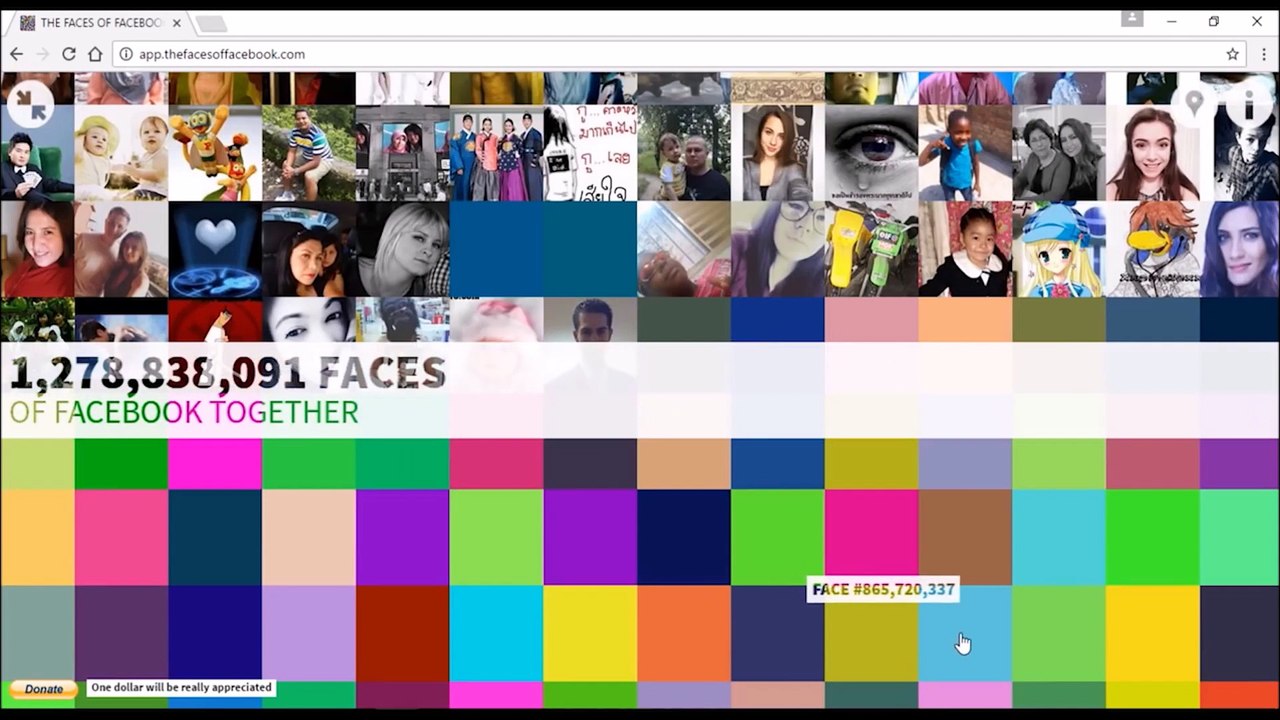Open the woman with glasses purple-tinted selfie
Image resolution: width=1280 pixels, height=720 pixels.
click(x=777, y=249)
